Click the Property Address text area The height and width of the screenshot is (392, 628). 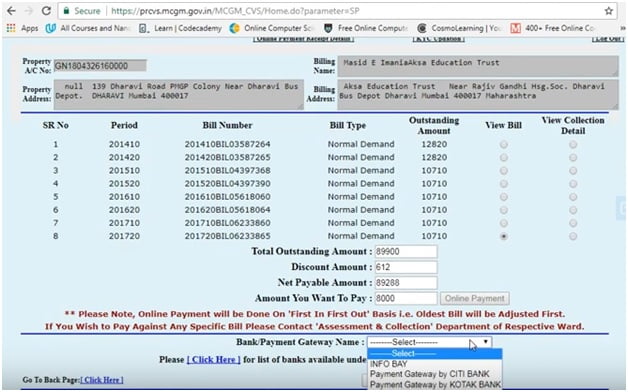[x=179, y=94]
